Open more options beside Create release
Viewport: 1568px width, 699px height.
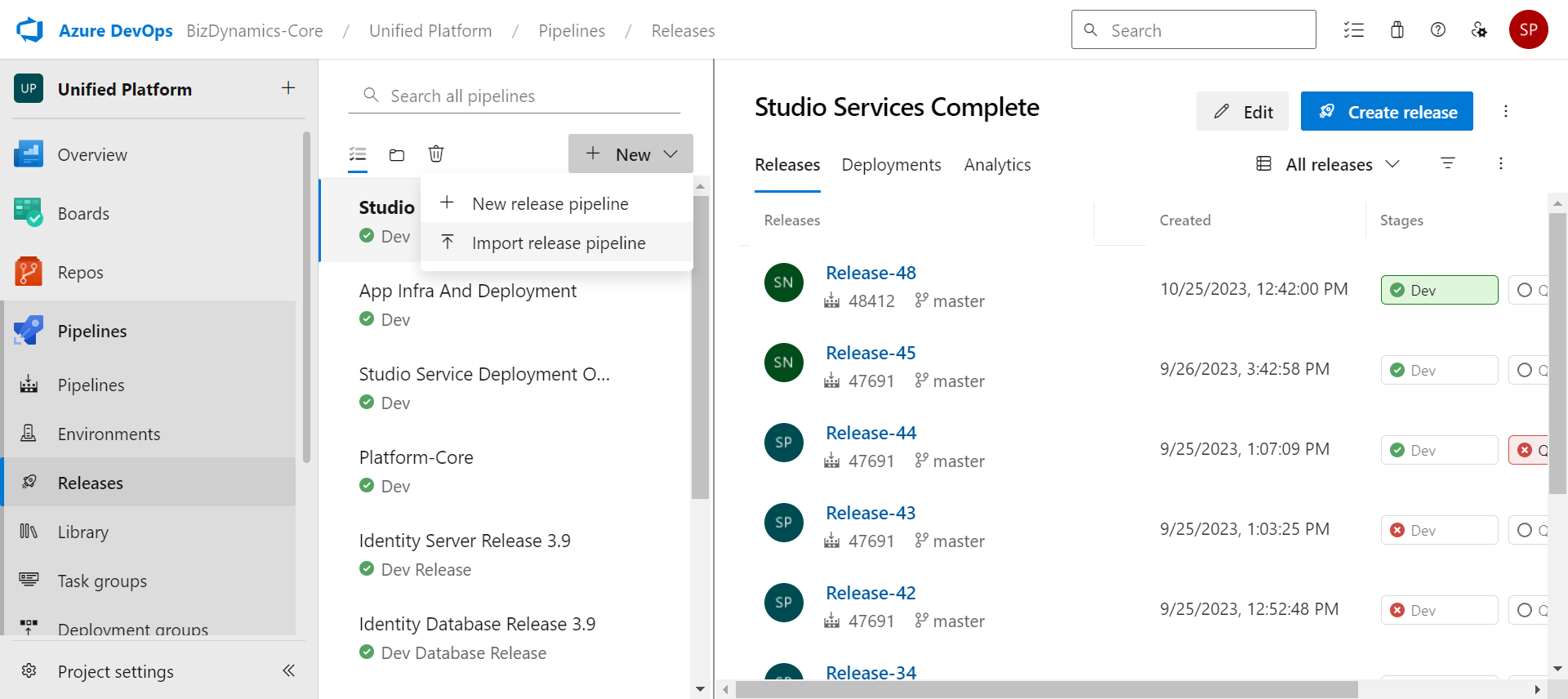click(1506, 111)
